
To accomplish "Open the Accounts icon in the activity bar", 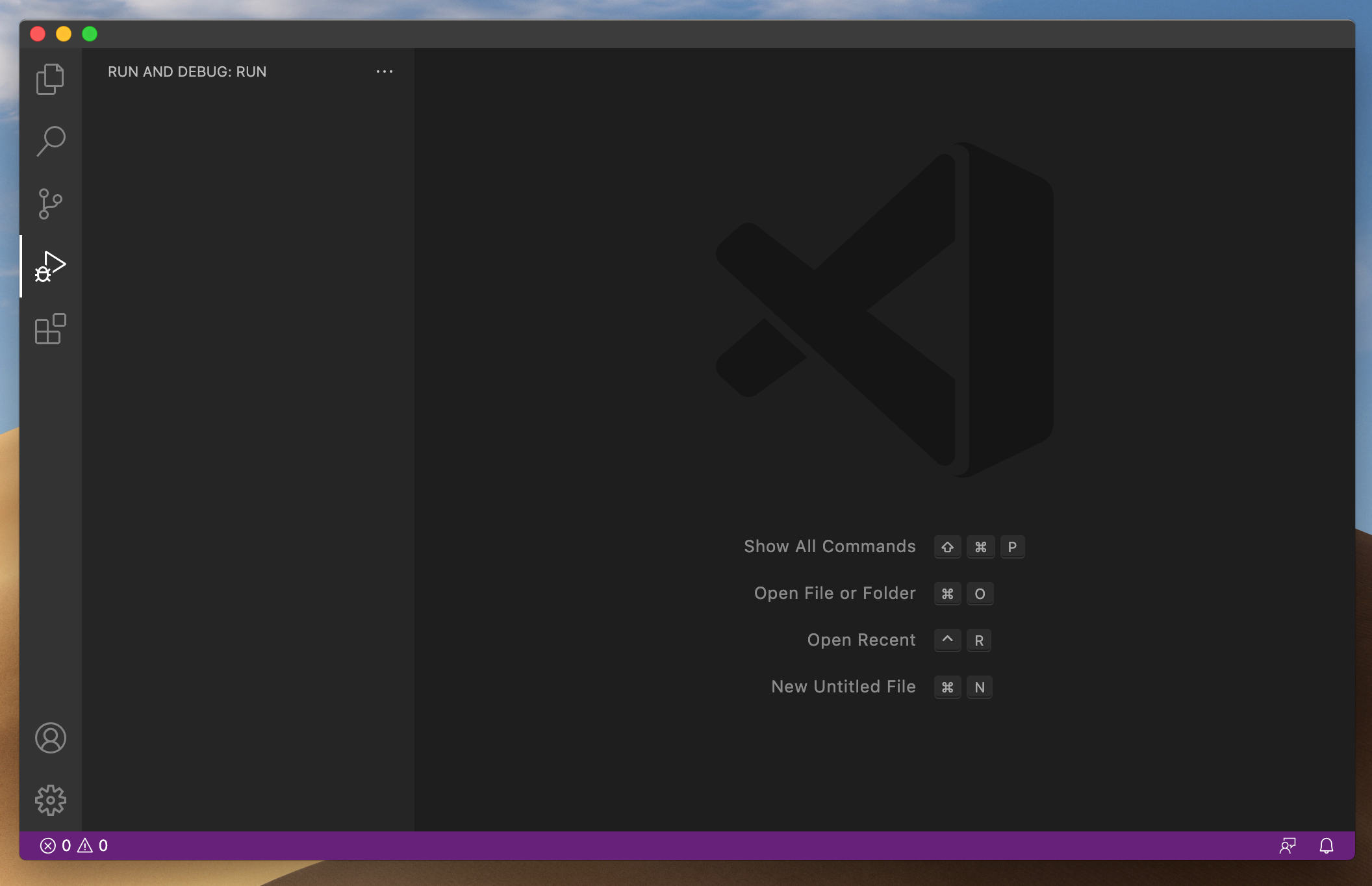I will click(51, 738).
